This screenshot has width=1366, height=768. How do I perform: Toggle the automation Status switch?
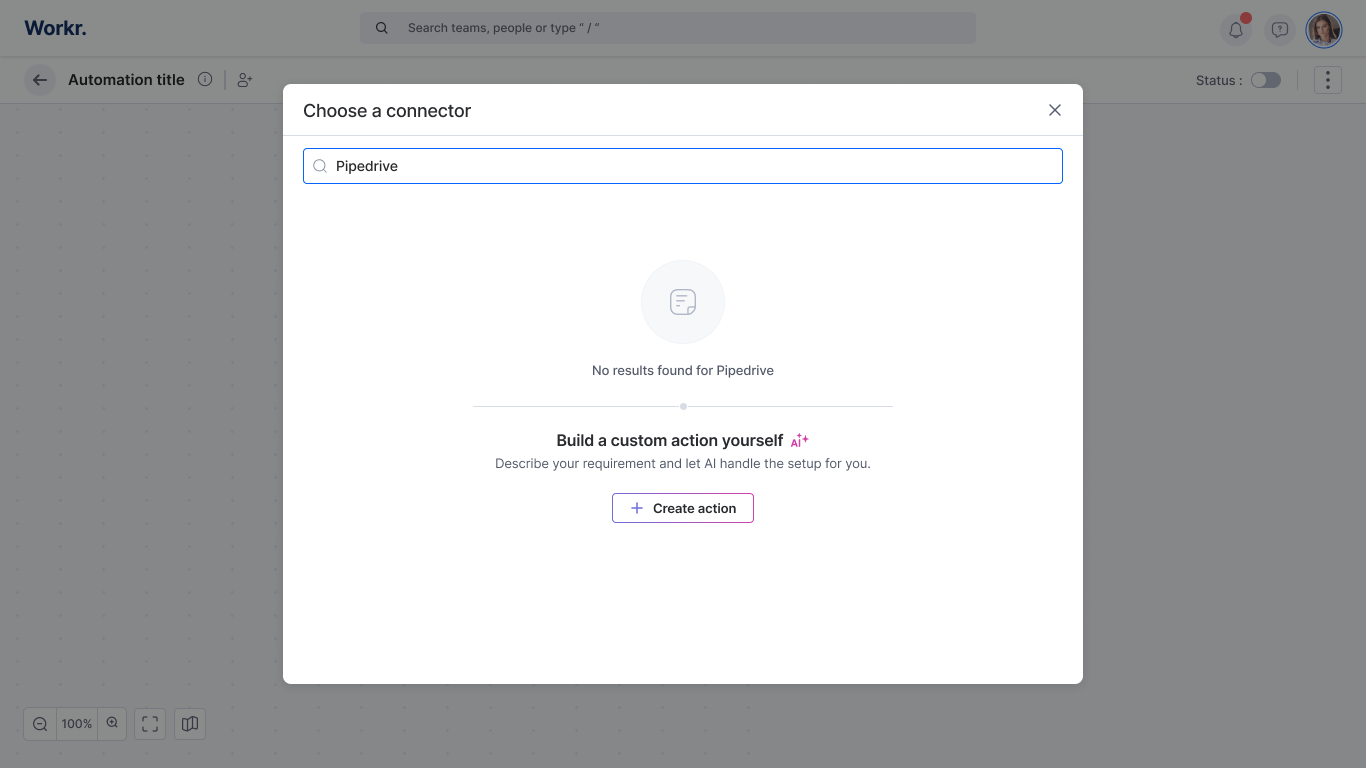click(1265, 80)
